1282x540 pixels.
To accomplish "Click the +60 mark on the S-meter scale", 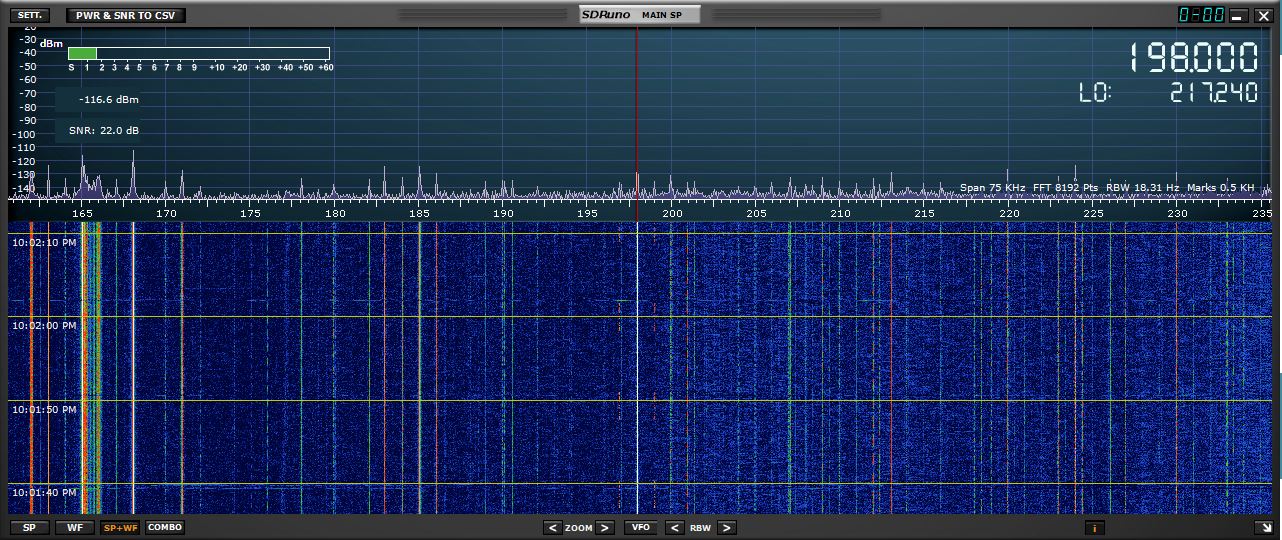I will 324,67.
